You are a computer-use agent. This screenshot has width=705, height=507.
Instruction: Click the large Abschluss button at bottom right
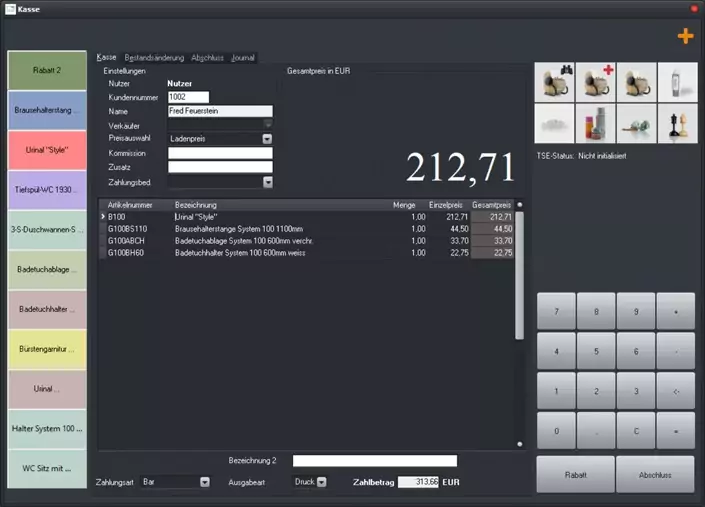(655, 475)
